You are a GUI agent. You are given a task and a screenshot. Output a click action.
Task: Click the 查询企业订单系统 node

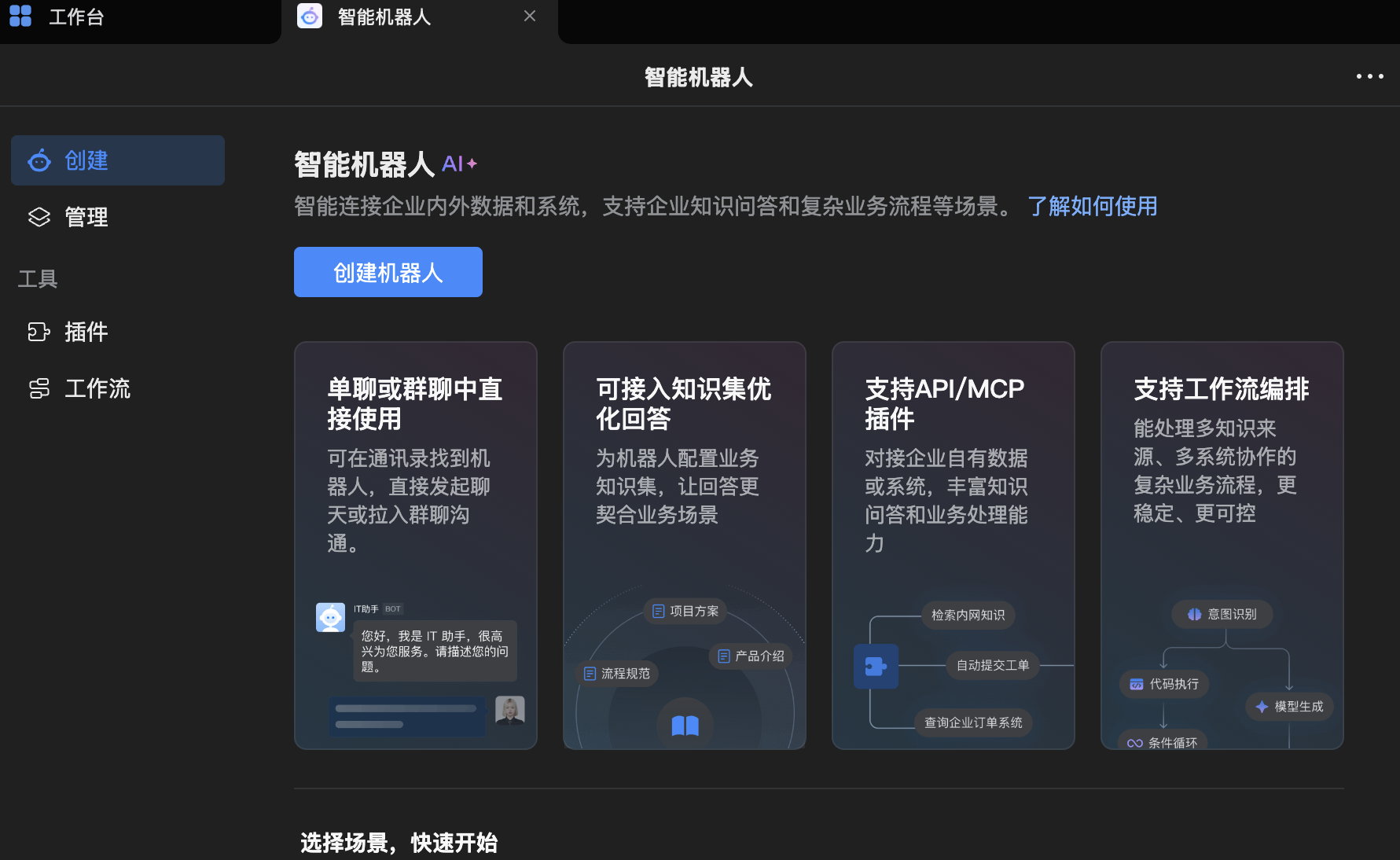(973, 722)
